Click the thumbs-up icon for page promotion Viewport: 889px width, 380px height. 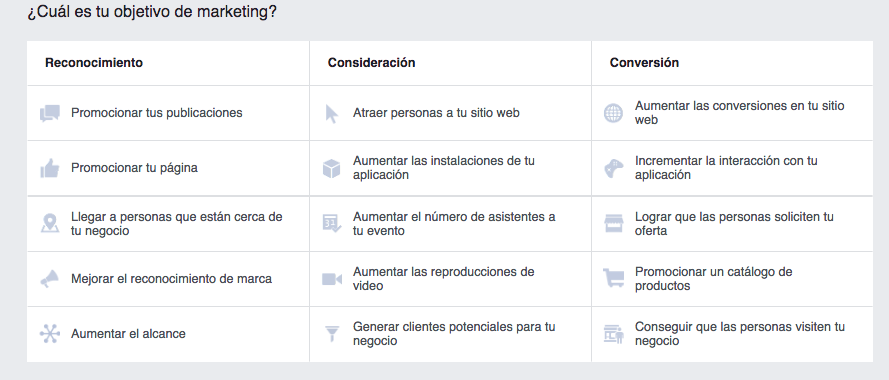[50, 168]
